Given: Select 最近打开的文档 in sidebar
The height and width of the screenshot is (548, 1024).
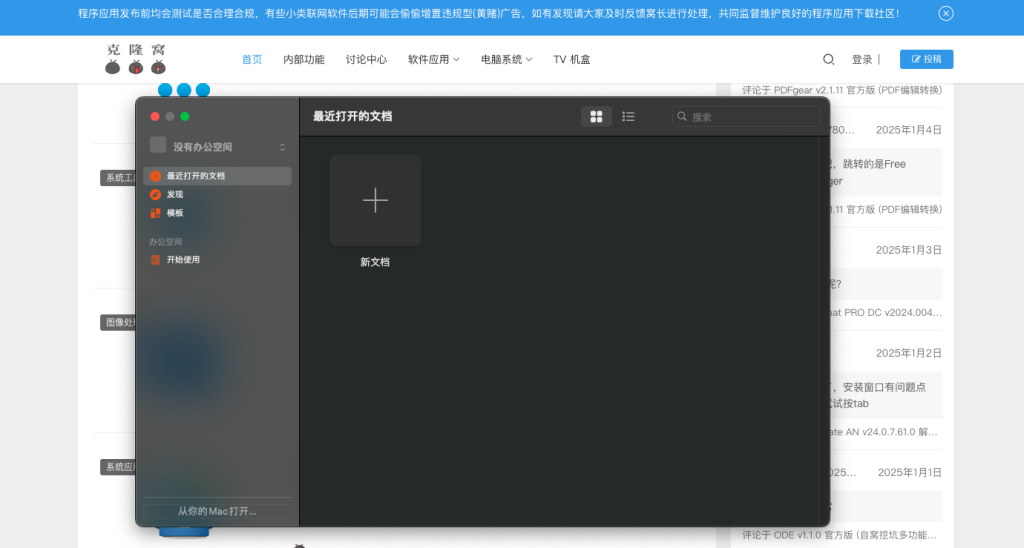Looking at the screenshot, I should (217, 176).
